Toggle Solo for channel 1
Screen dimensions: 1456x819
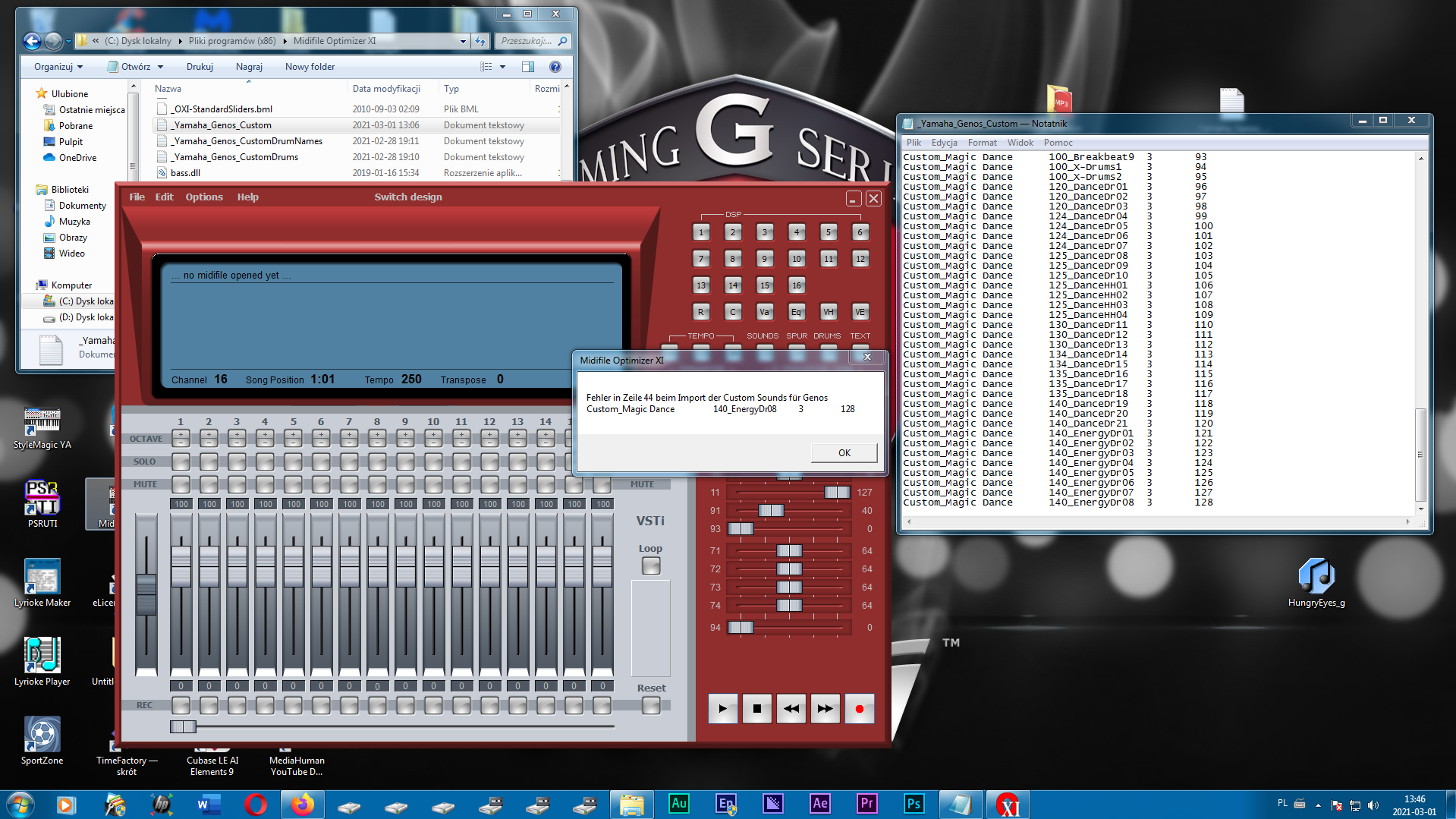(181, 461)
